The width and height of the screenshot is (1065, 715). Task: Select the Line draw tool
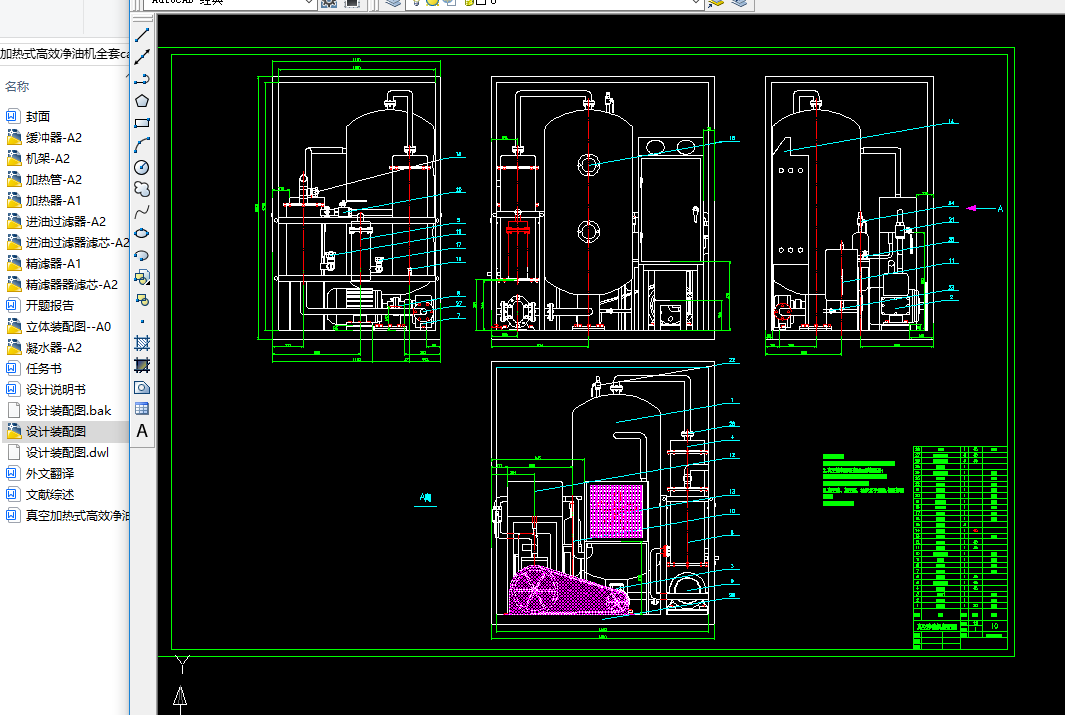(142, 35)
